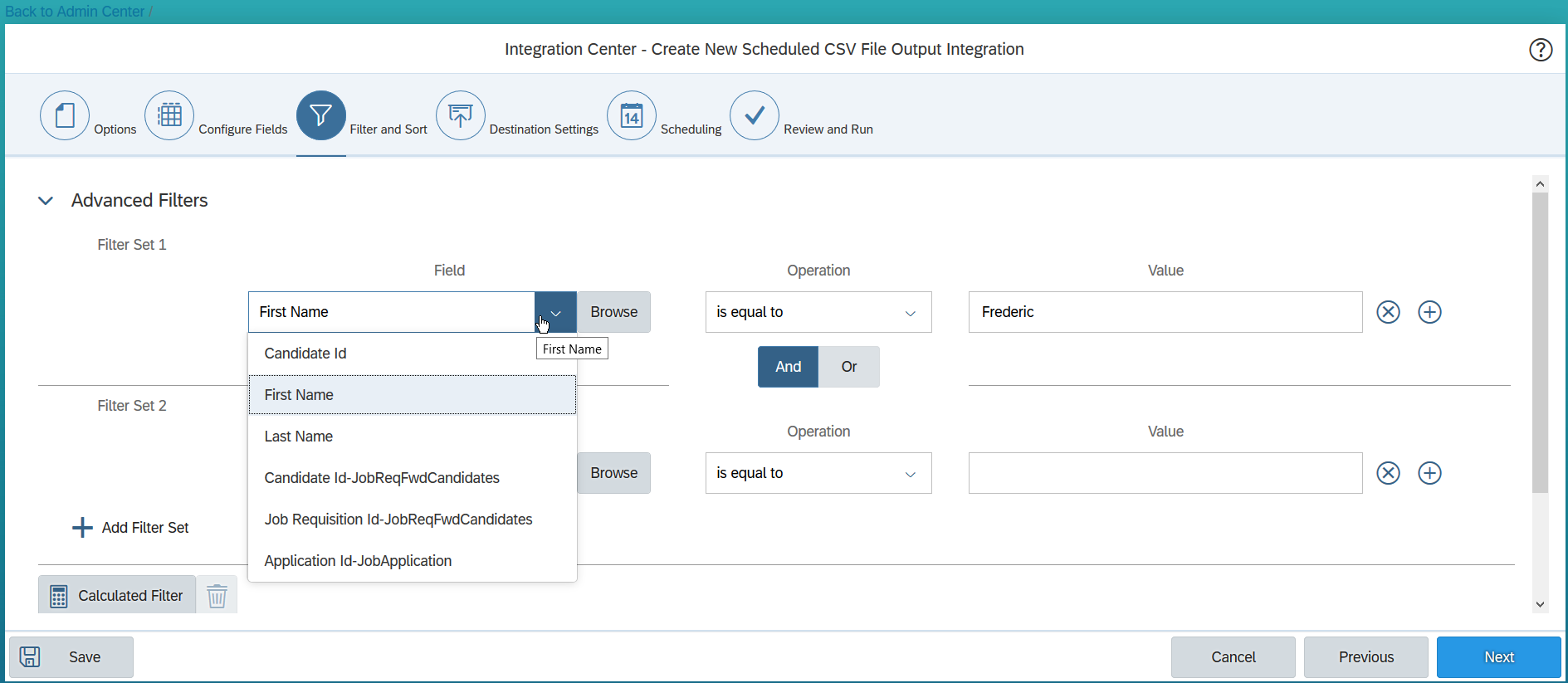Click the Save button label
The image size is (1568, 683).
pyautogui.click(x=85, y=657)
